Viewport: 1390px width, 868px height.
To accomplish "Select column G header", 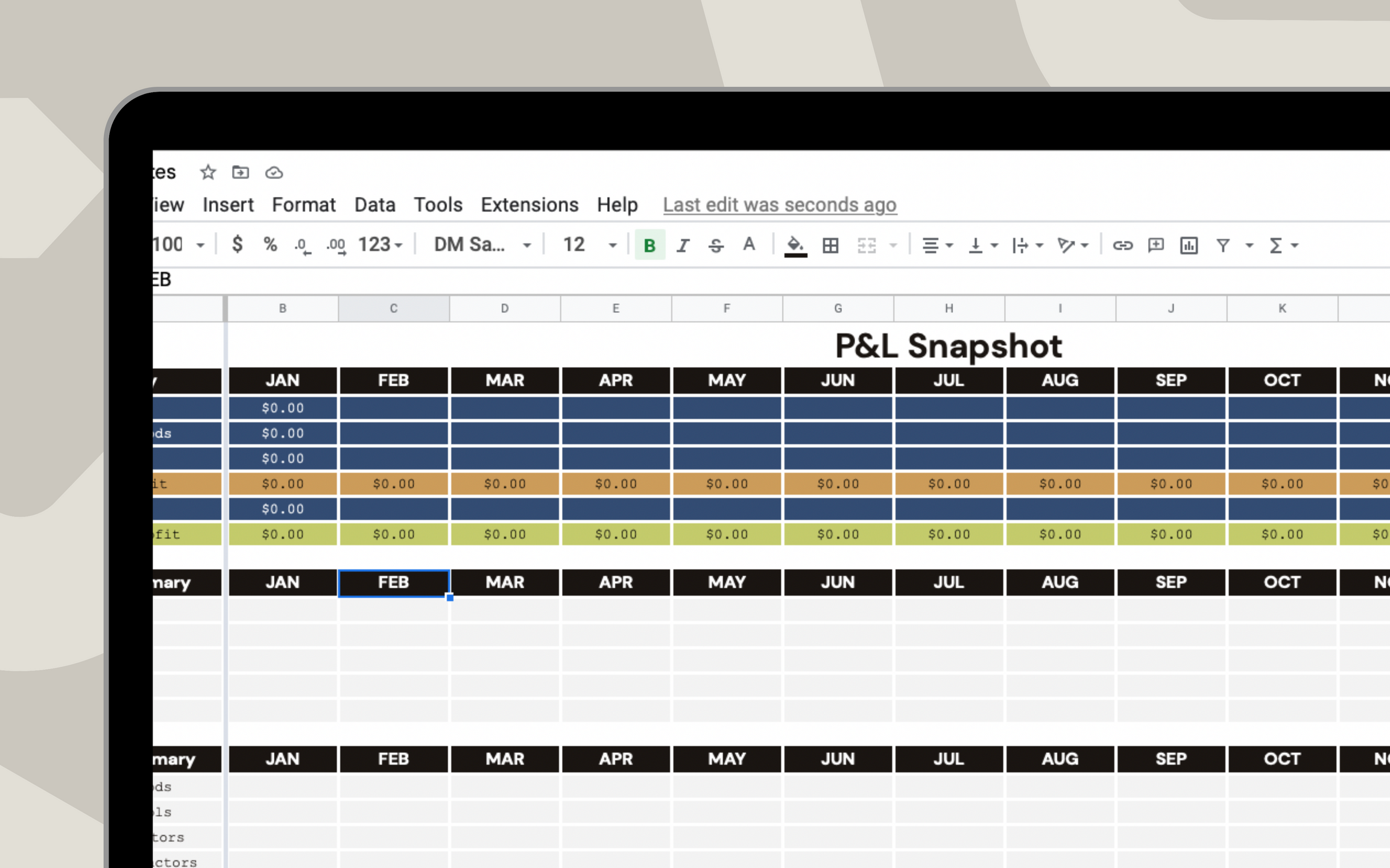I will (838, 309).
